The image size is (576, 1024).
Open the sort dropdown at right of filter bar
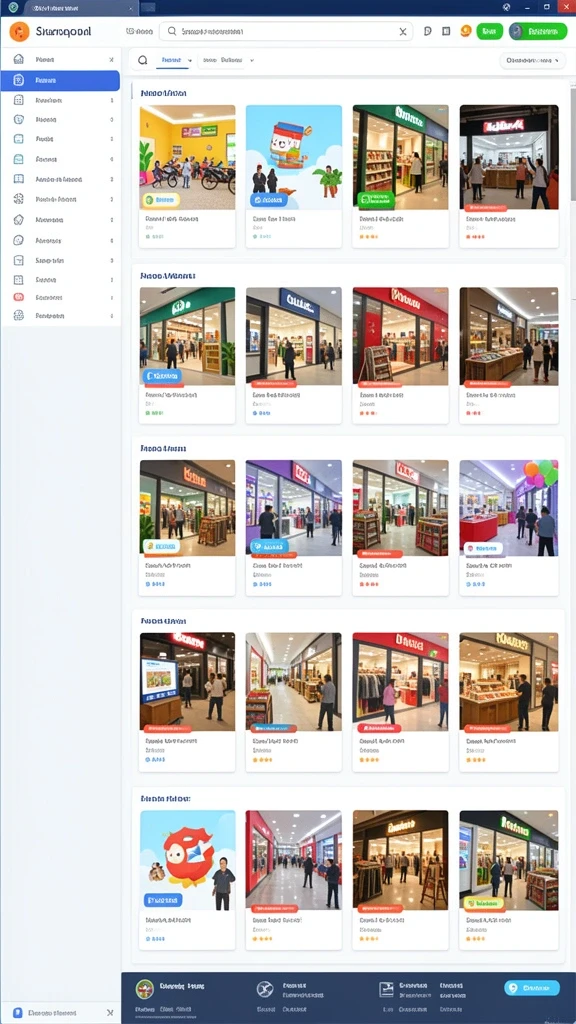point(532,61)
